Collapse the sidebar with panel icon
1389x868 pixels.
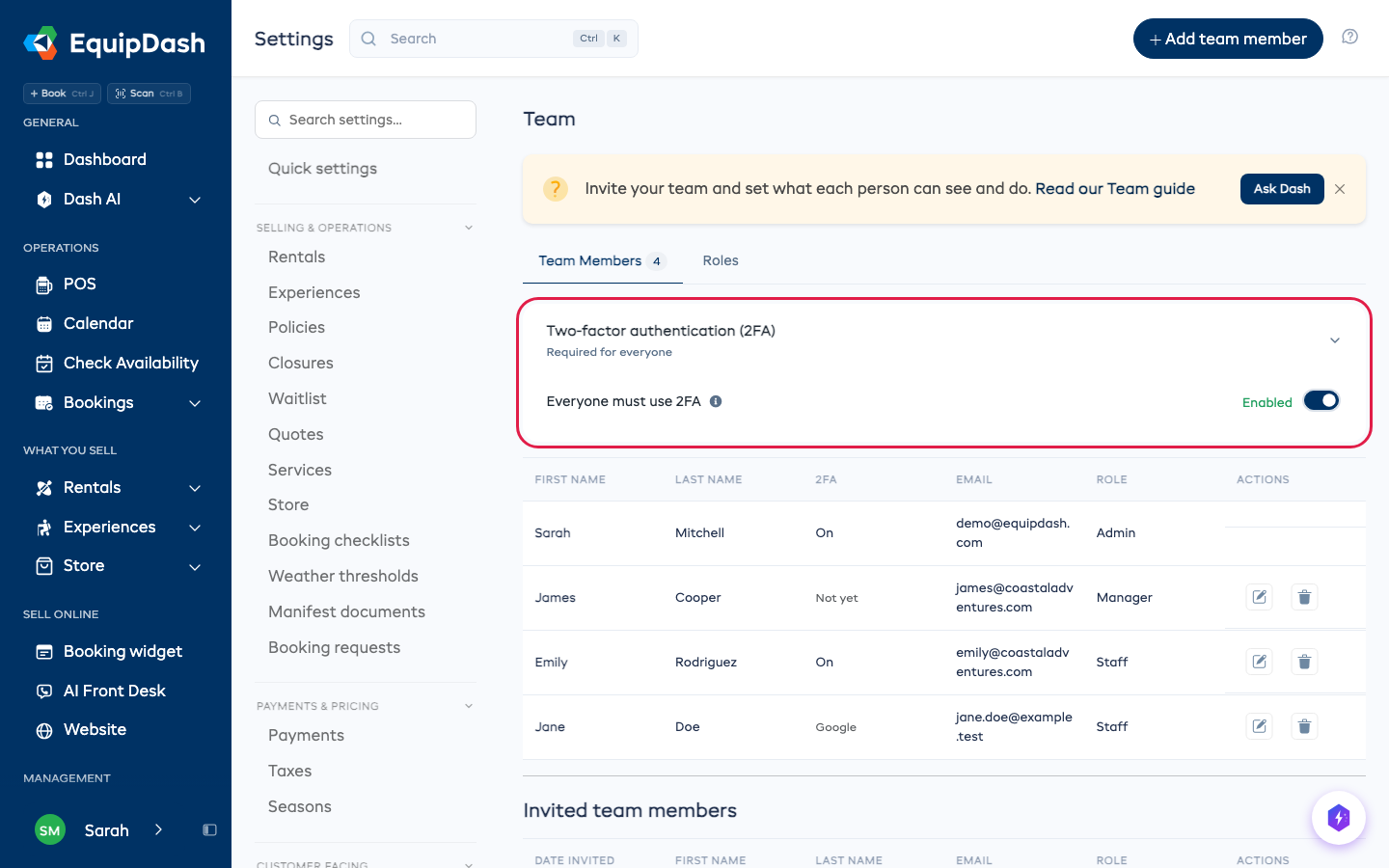tap(209, 830)
